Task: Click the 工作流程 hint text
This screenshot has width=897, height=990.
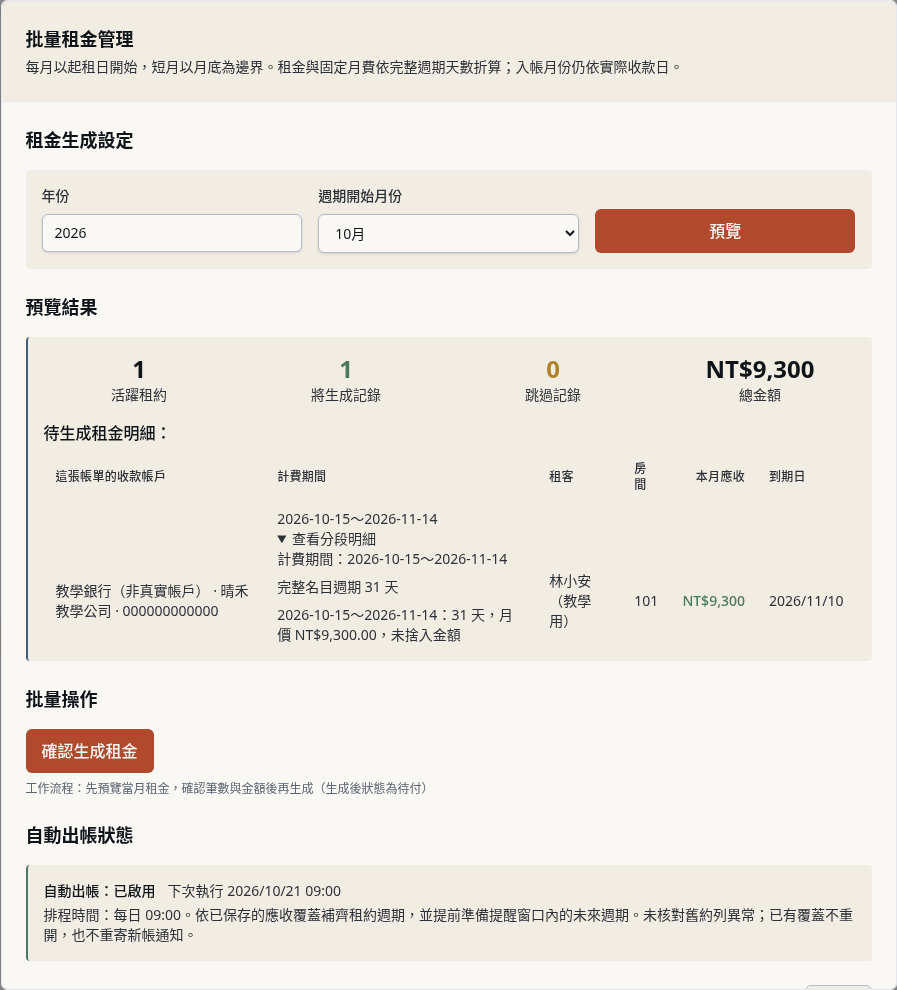Action: click(229, 788)
